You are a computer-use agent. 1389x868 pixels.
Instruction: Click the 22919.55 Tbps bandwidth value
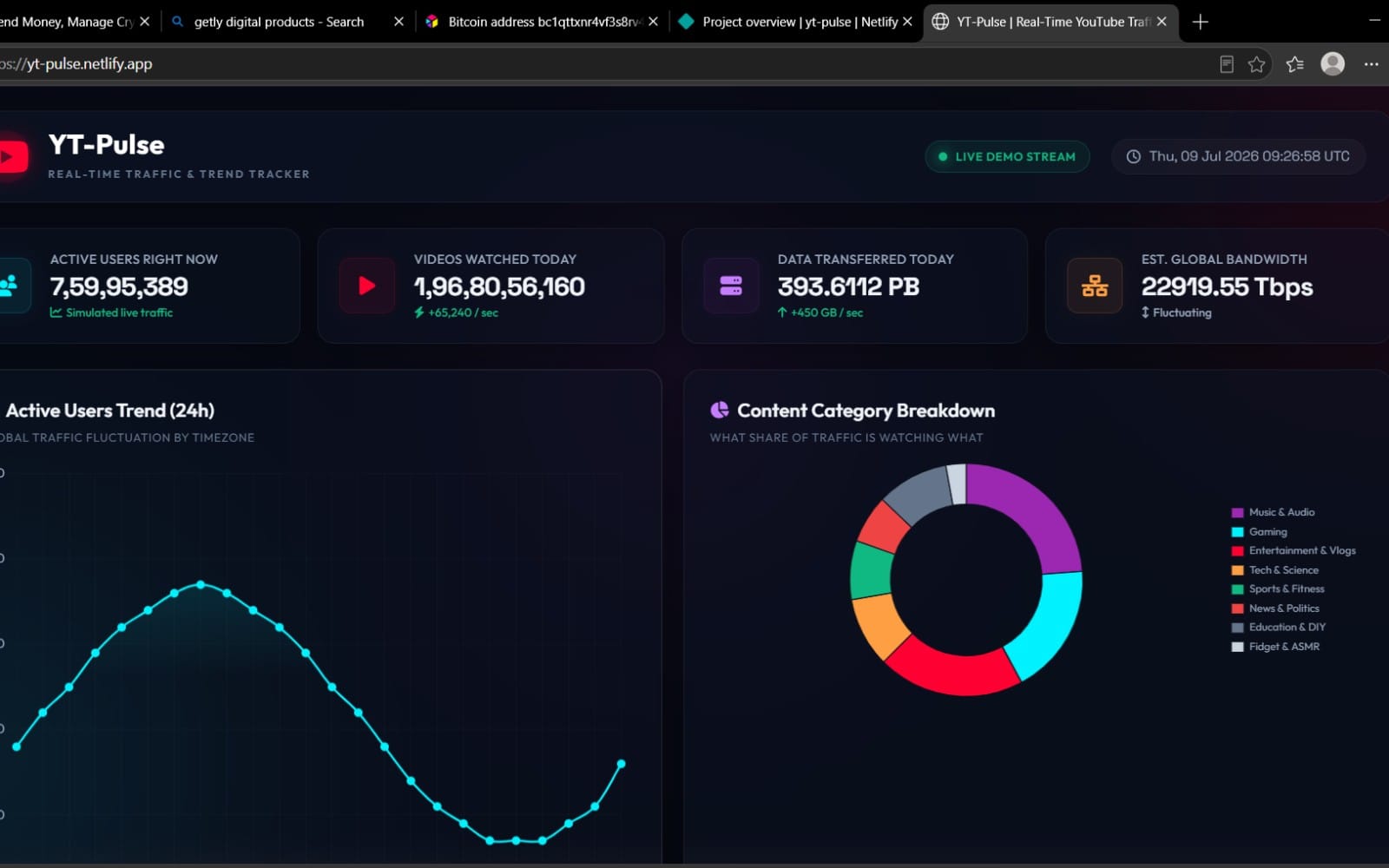(x=1227, y=286)
